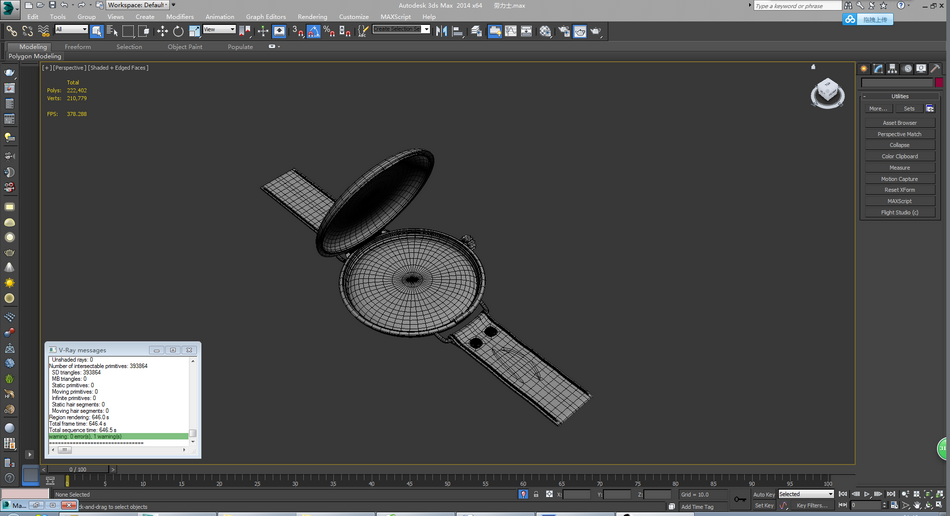Open the Create tab in command panel
The width and height of the screenshot is (950, 516).
click(864, 69)
